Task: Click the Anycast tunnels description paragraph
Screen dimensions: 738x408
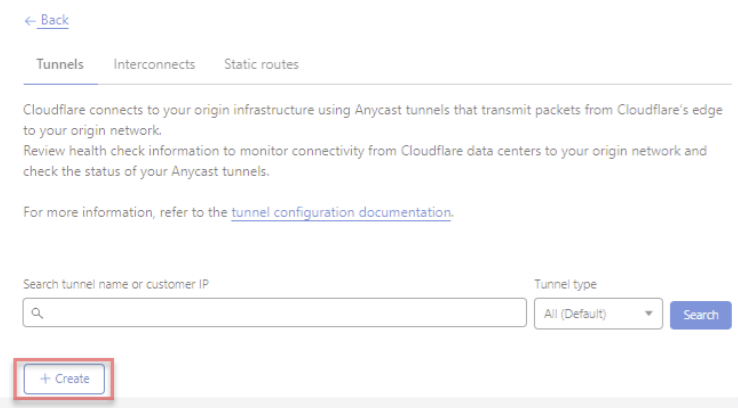Action: click(x=373, y=120)
